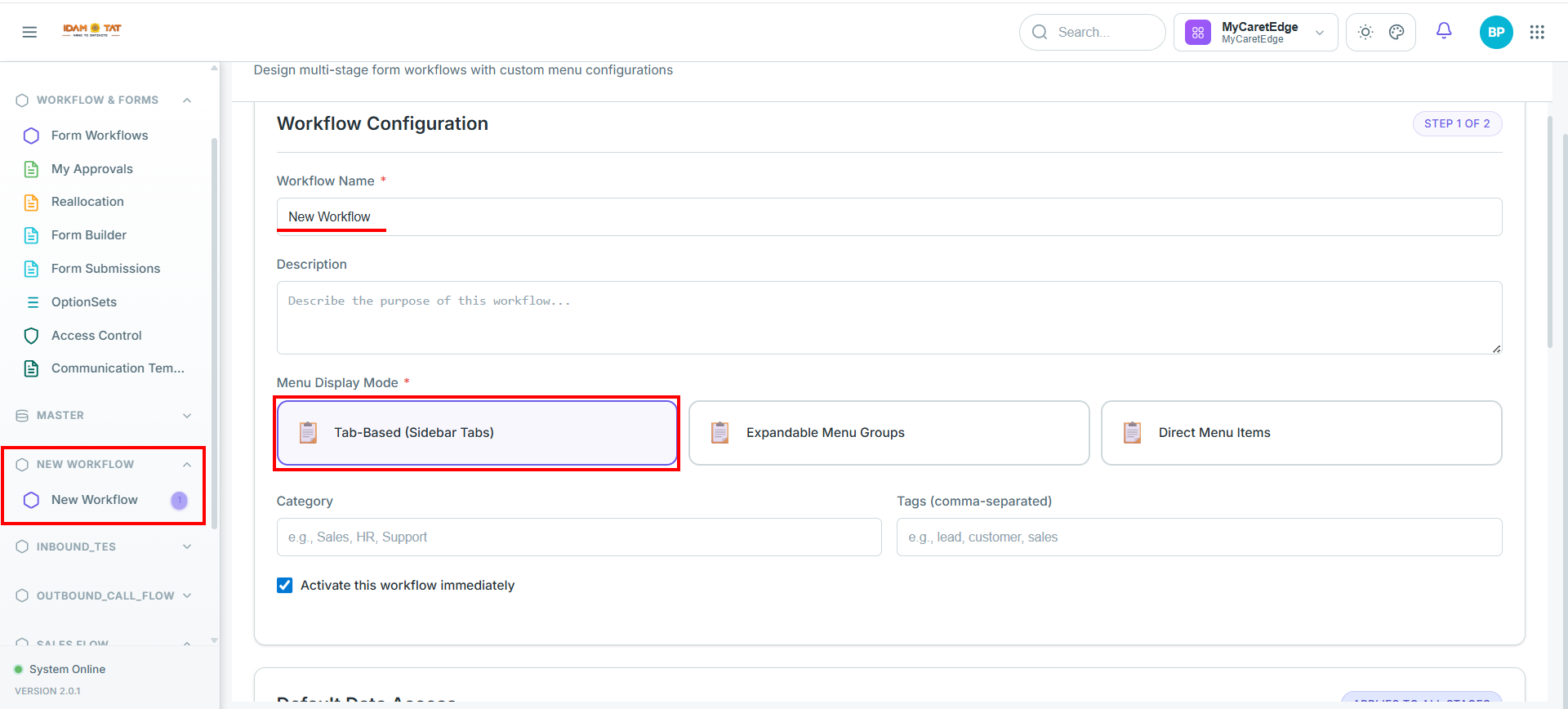The width and height of the screenshot is (1568, 709).
Task: Select Expandable Menu Groups display mode
Action: pyautogui.click(x=889, y=433)
